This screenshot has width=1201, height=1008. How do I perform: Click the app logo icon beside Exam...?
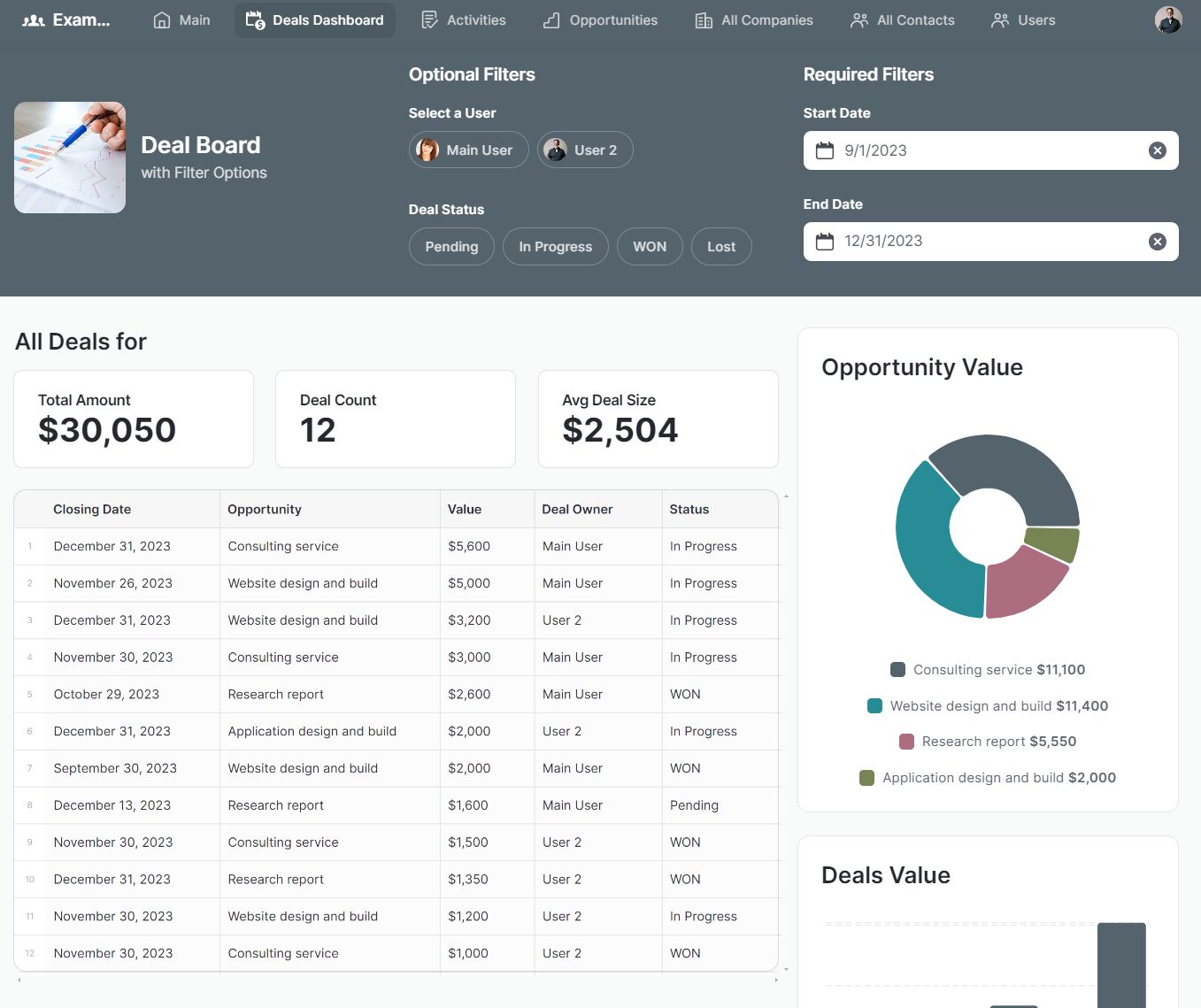(34, 20)
